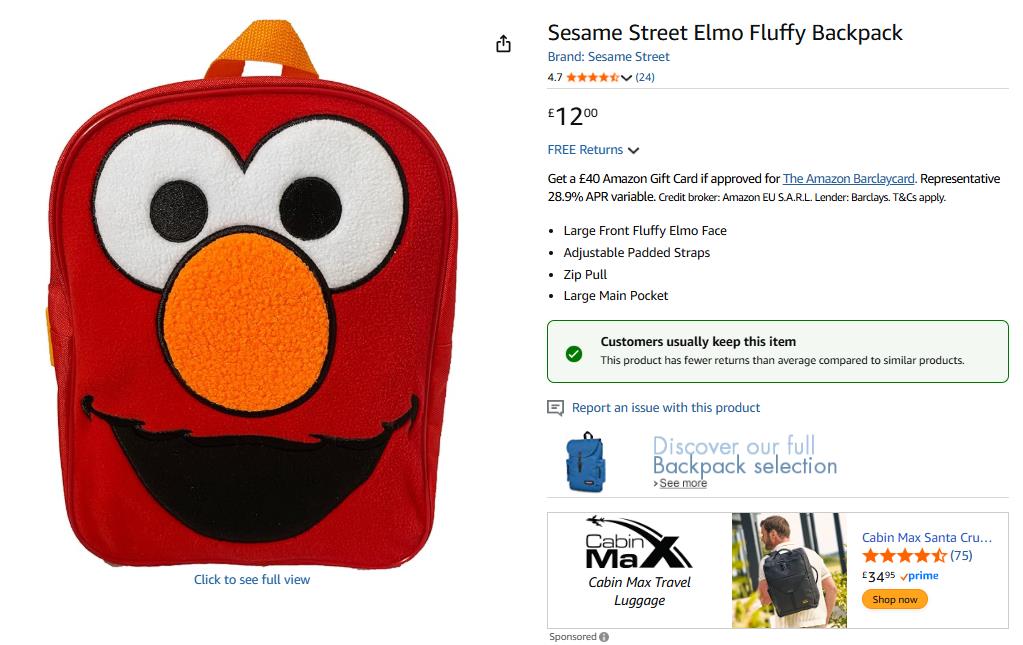Click the man wearing backpack ad image
The height and width of the screenshot is (645, 1023).
pyautogui.click(x=789, y=570)
